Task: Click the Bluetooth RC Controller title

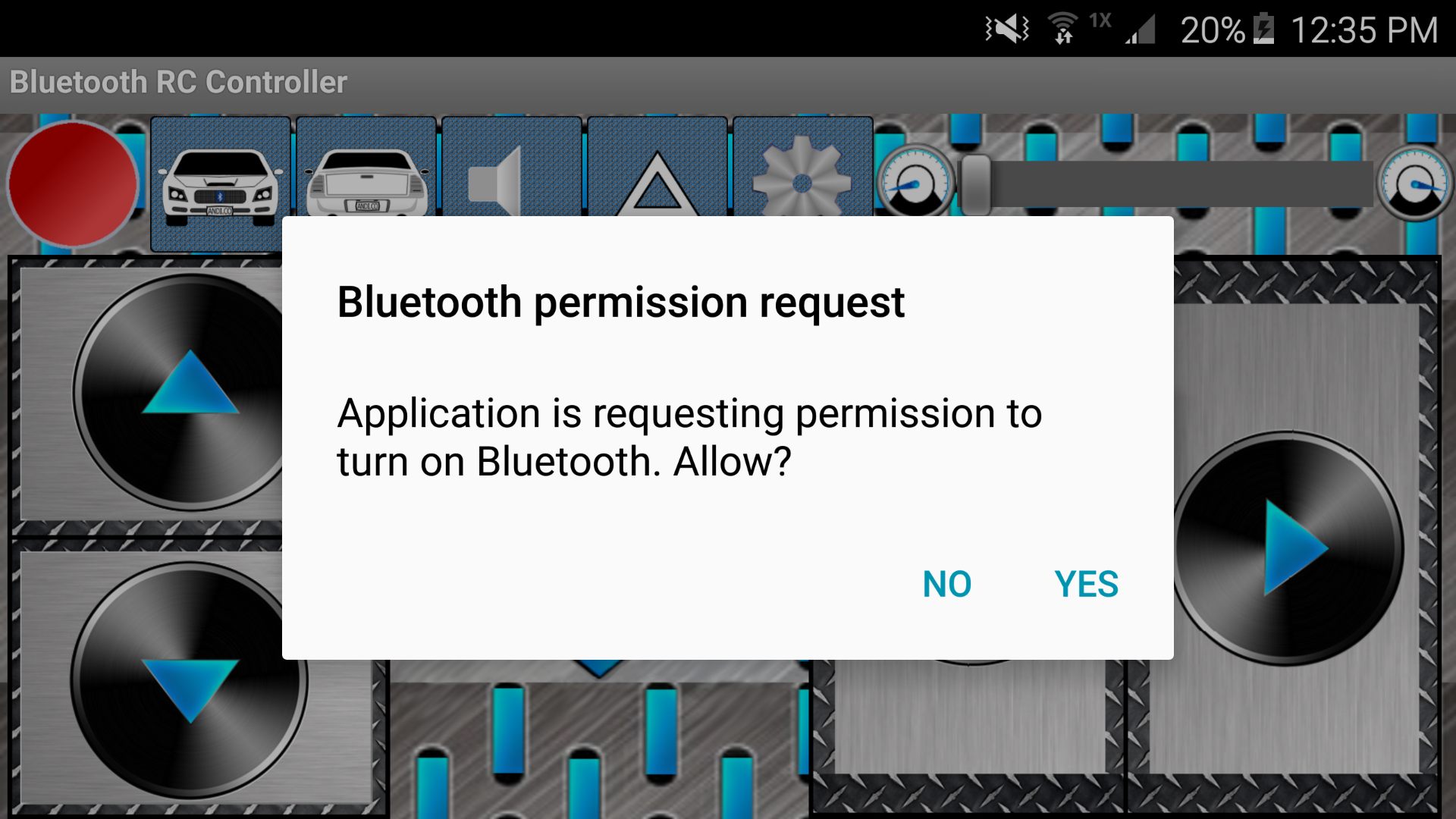Action: pos(178,82)
